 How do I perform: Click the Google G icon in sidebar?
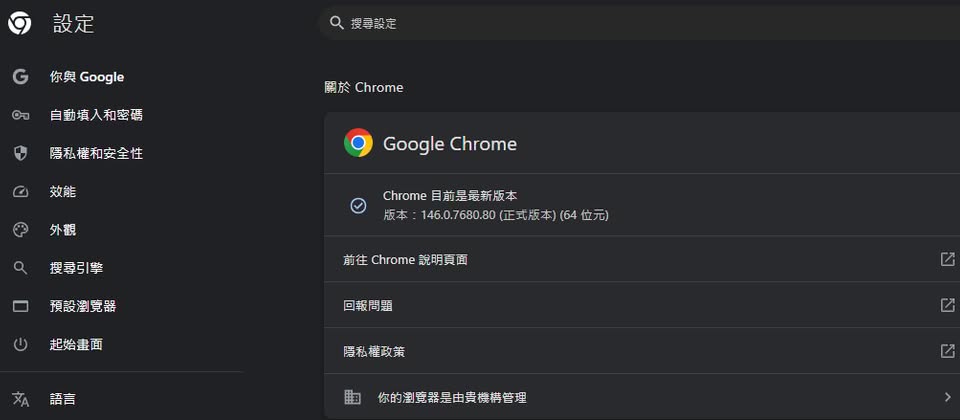click(20, 77)
